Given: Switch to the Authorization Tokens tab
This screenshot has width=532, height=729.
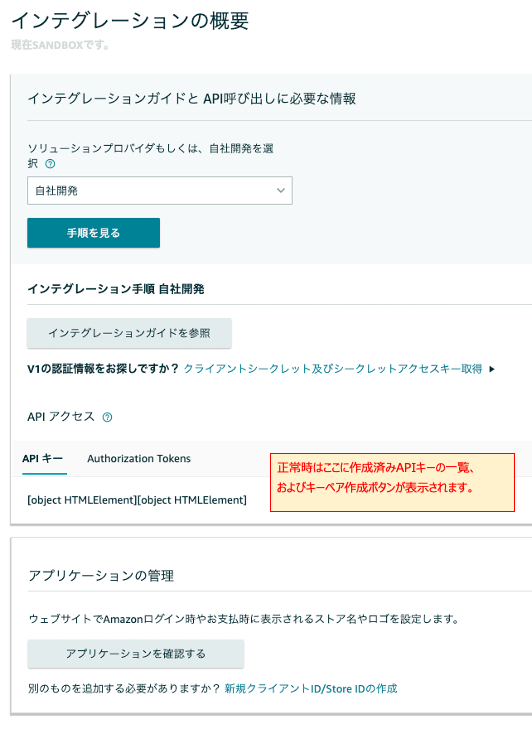Looking at the screenshot, I should (139, 458).
